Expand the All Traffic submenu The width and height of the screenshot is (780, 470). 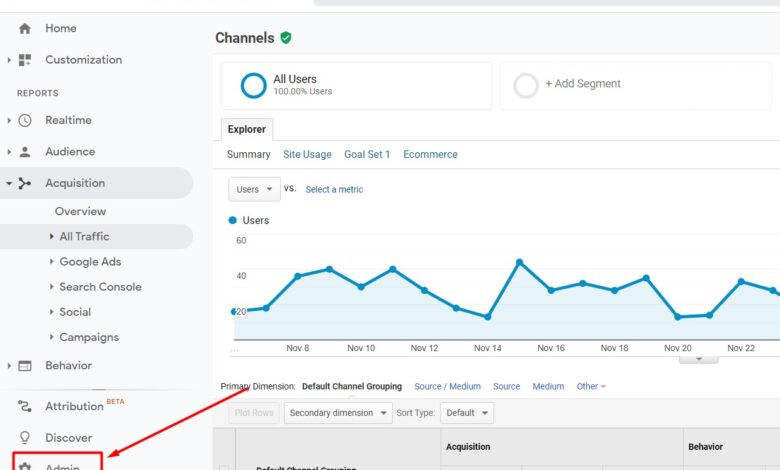click(x=51, y=236)
